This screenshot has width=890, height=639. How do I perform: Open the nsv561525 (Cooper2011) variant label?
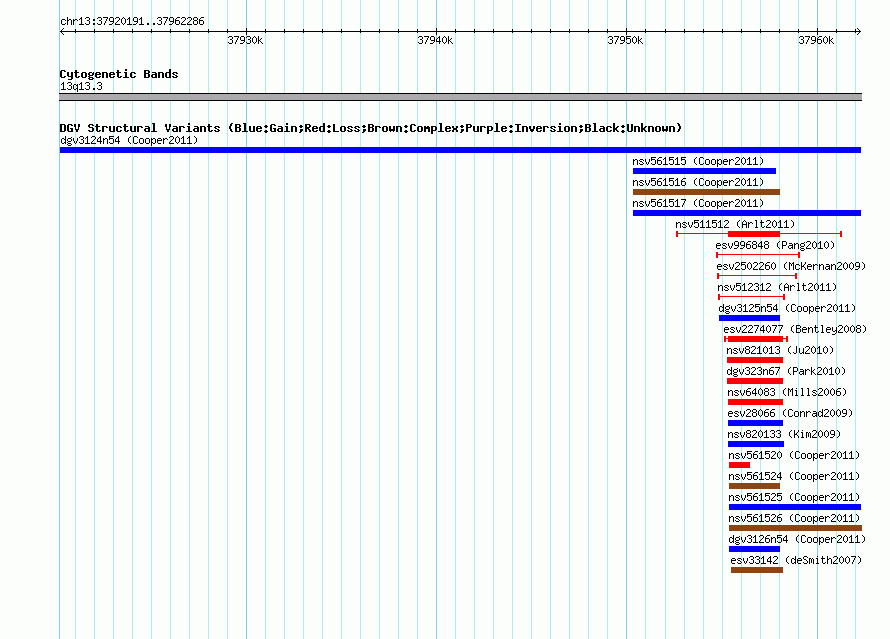(x=794, y=497)
